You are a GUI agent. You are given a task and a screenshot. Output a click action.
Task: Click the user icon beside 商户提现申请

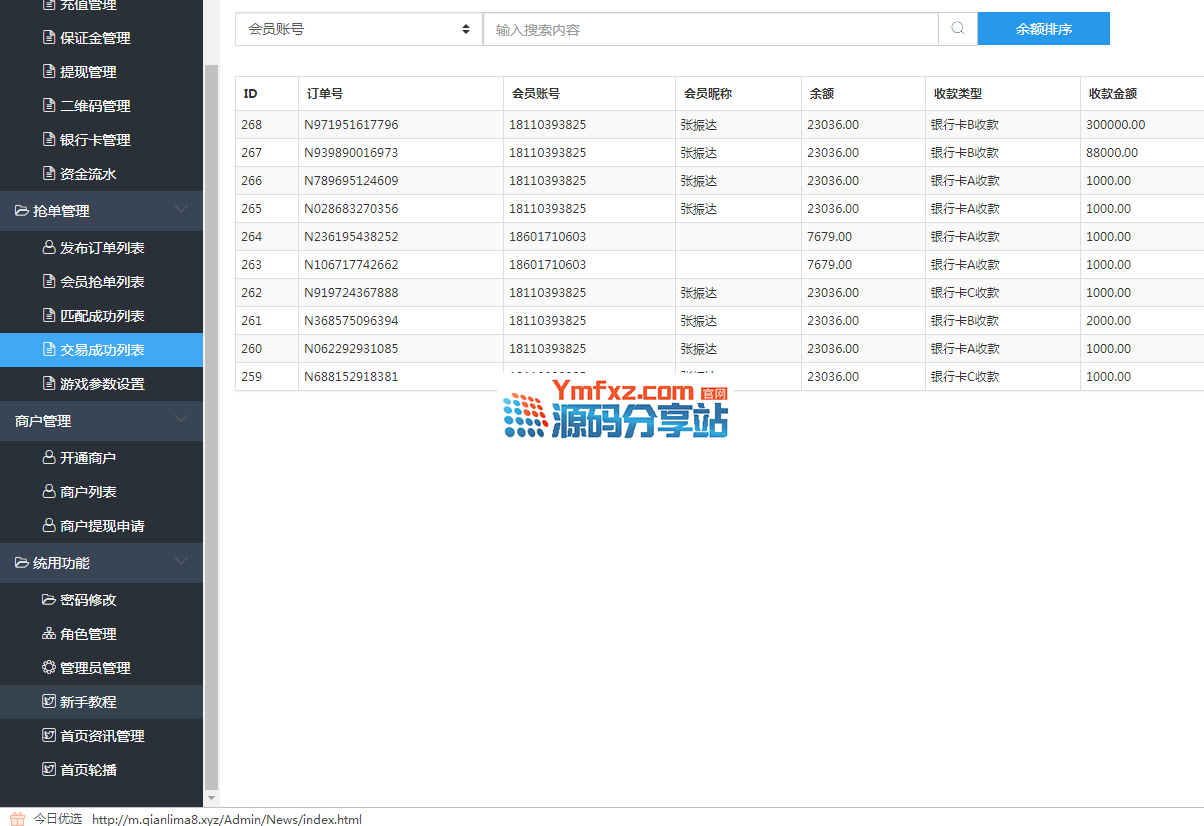pyautogui.click(x=49, y=526)
